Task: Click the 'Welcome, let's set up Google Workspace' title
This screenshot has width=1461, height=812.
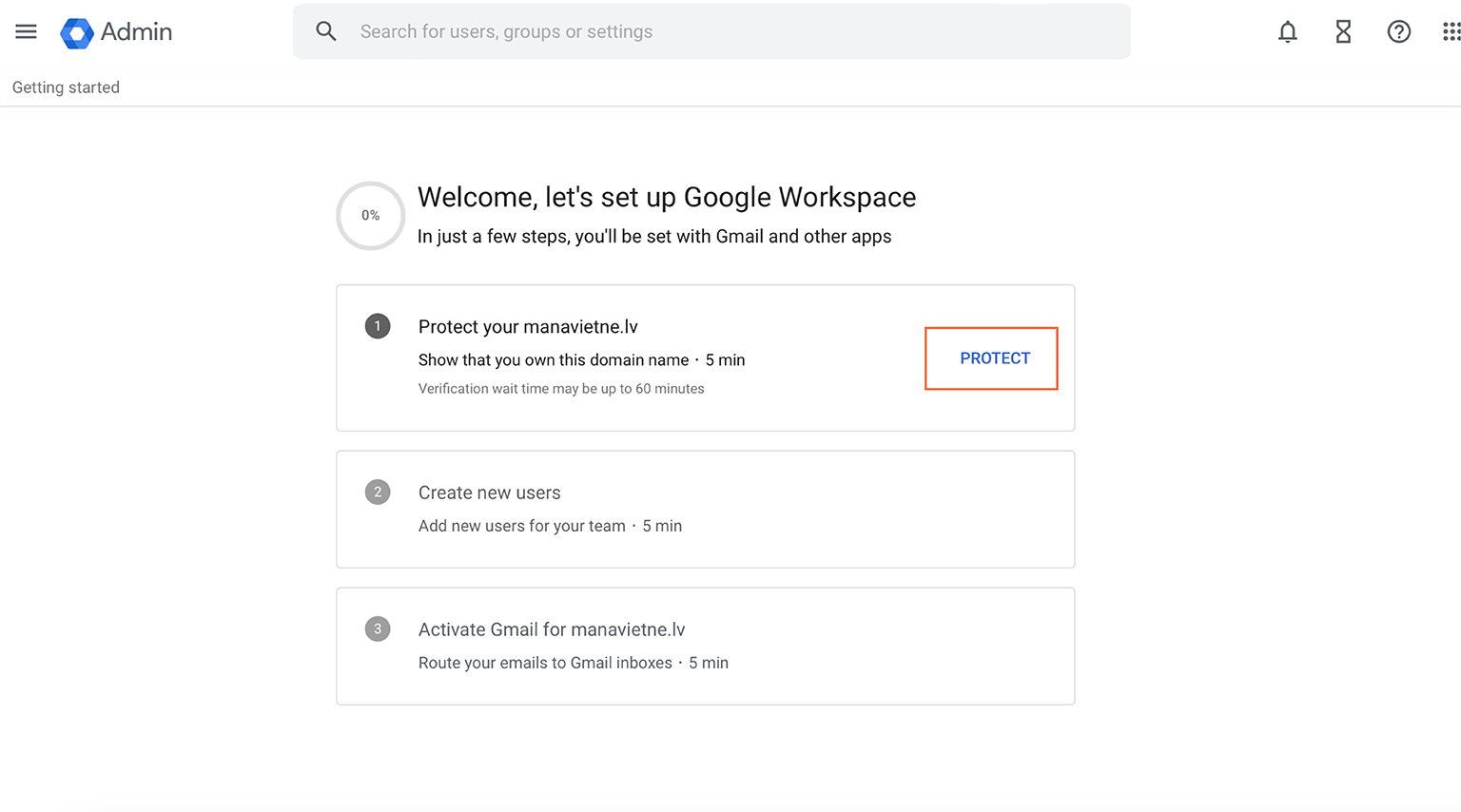Action: coord(667,197)
